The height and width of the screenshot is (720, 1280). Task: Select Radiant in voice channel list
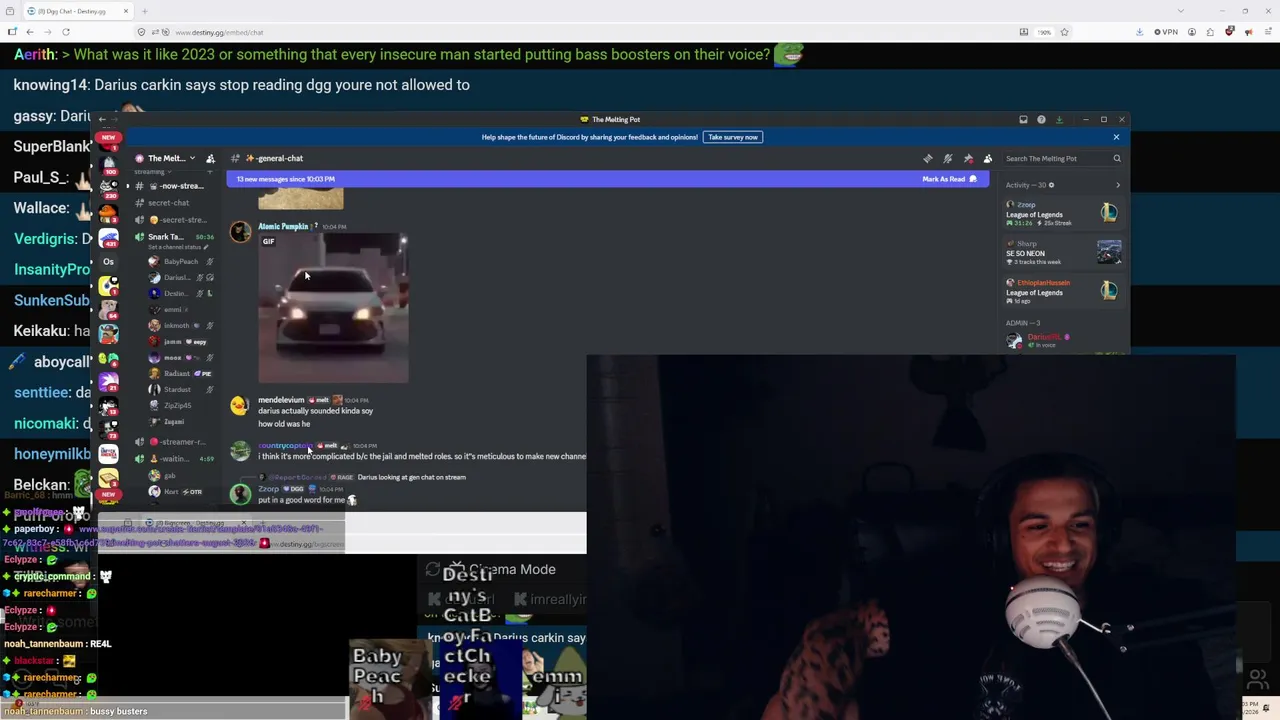pyautogui.click(x=182, y=374)
